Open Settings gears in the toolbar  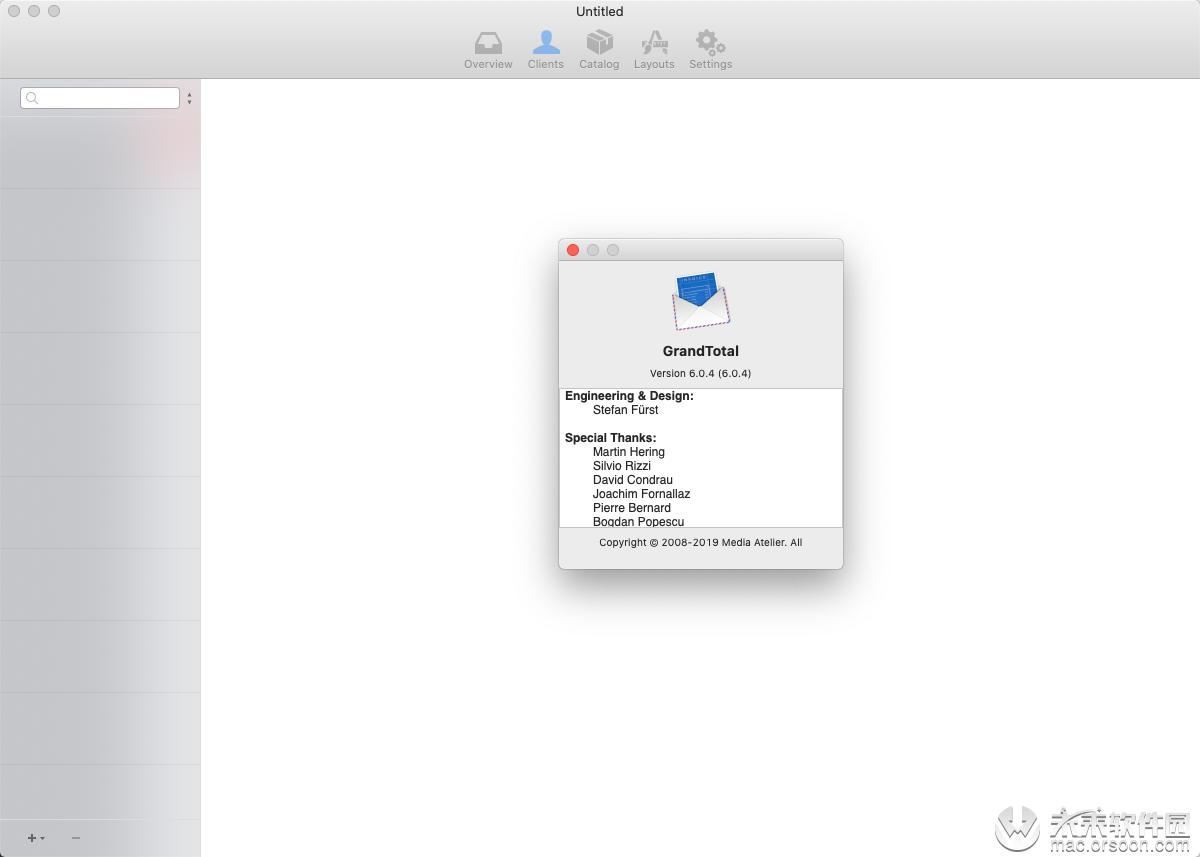coord(710,43)
